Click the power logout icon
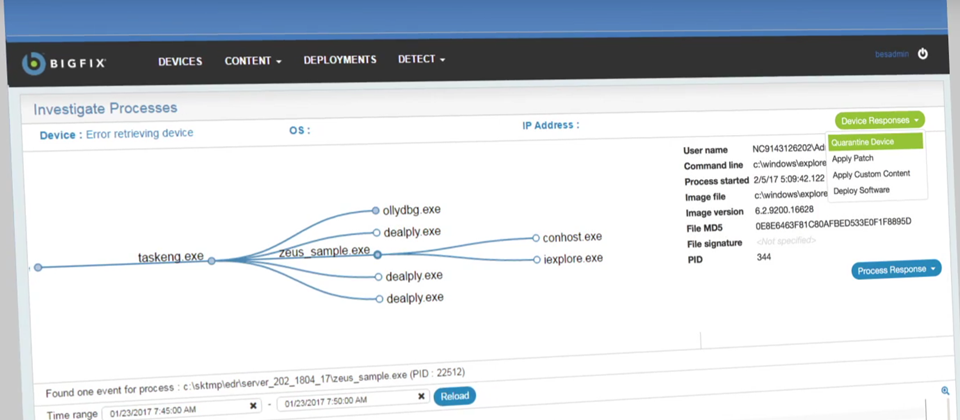 [x=923, y=54]
